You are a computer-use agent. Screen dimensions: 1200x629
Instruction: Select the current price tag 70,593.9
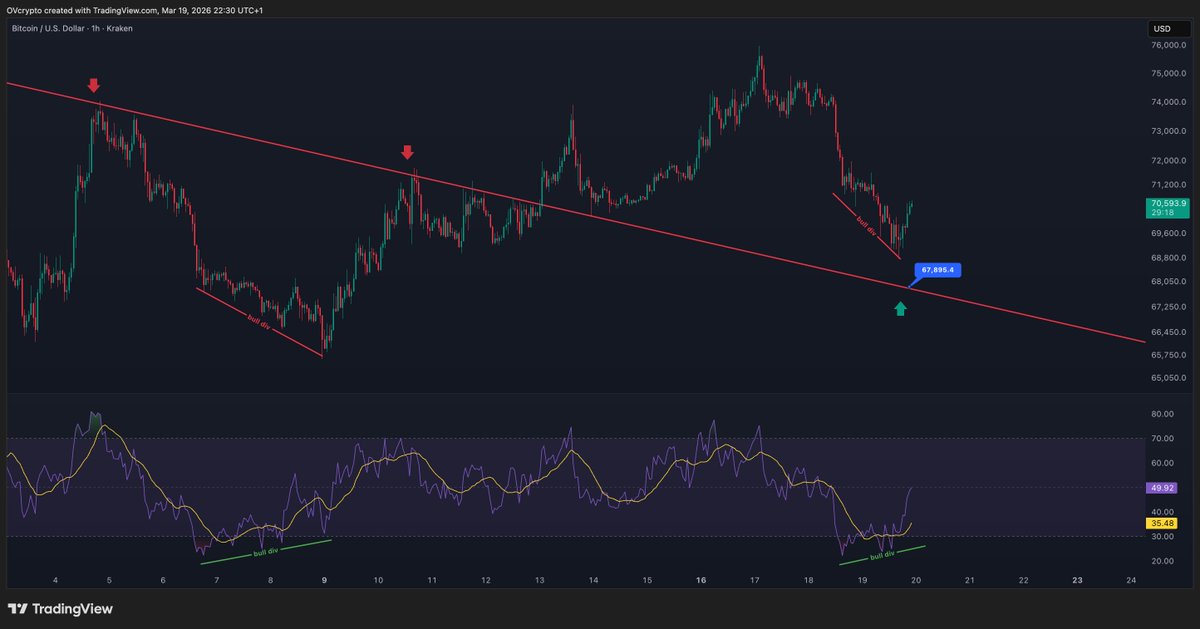[x=1168, y=208]
